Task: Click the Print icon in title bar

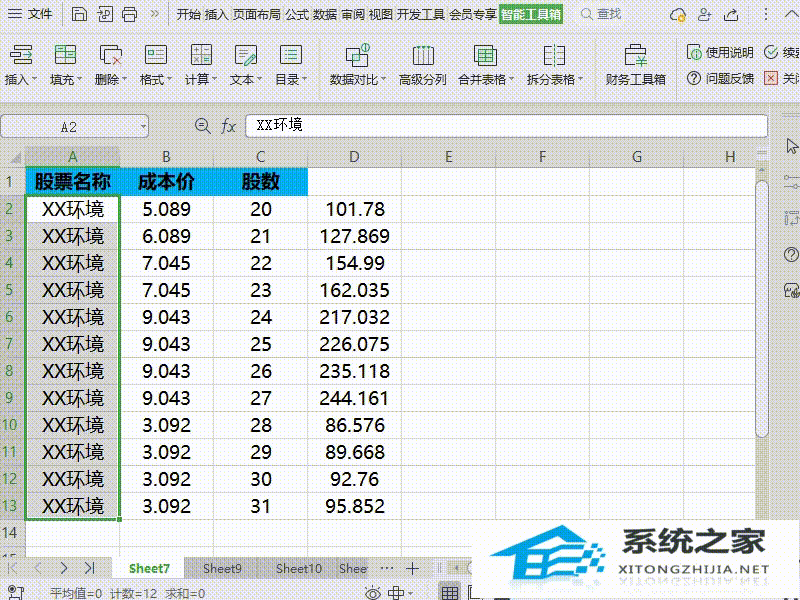Action: [x=129, y=14]
